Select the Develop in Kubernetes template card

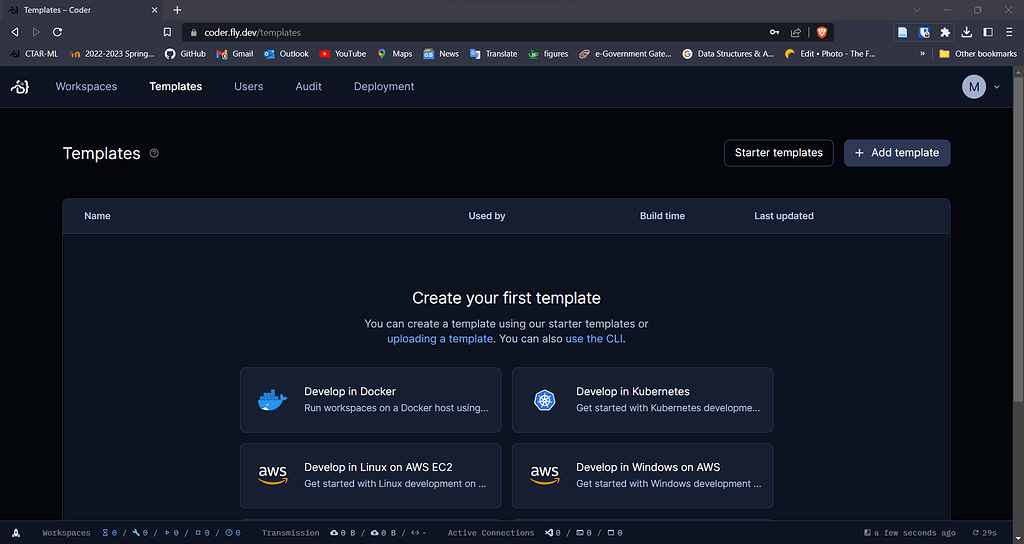pos(642,400)
